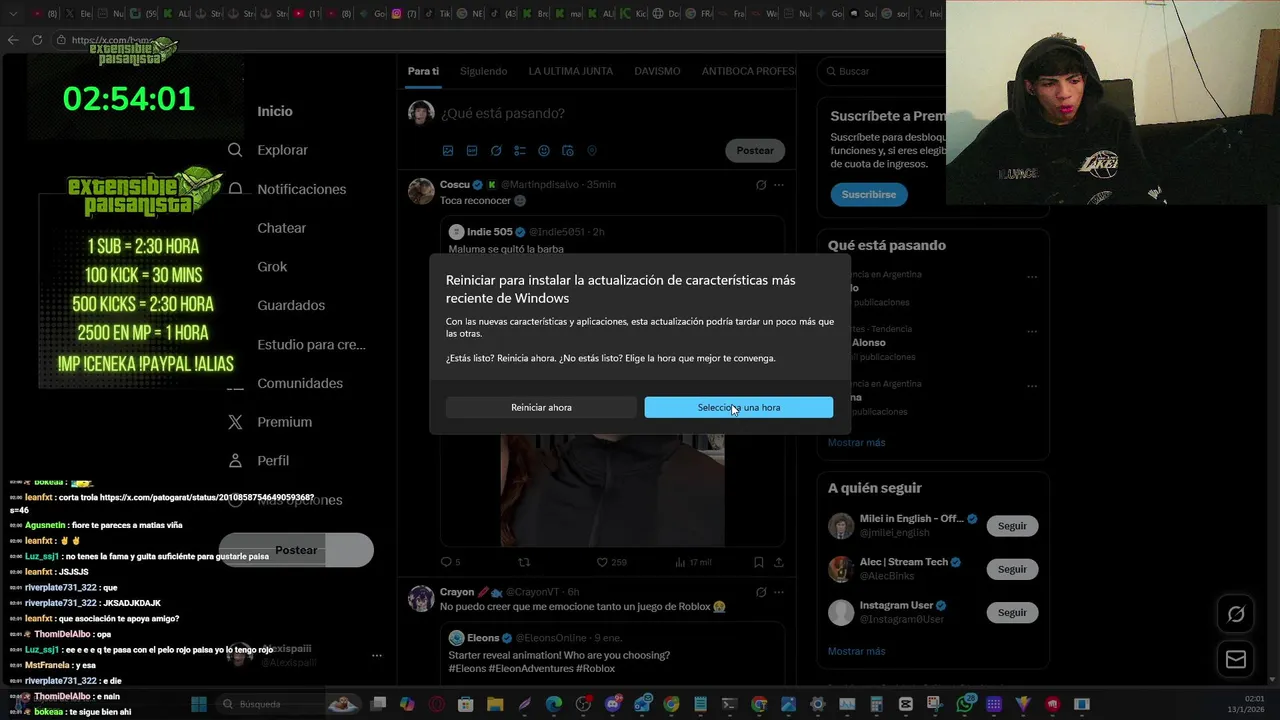Open the Perfil person icon
Screen dimensions: 1280x720
click(235, 461)
